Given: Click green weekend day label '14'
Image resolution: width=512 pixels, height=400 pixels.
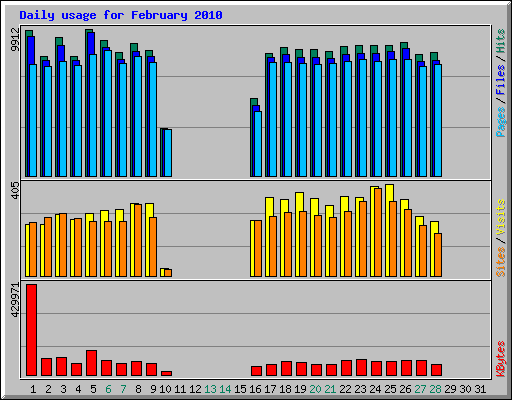Looking at the screenshot, I should click(225, 389).
